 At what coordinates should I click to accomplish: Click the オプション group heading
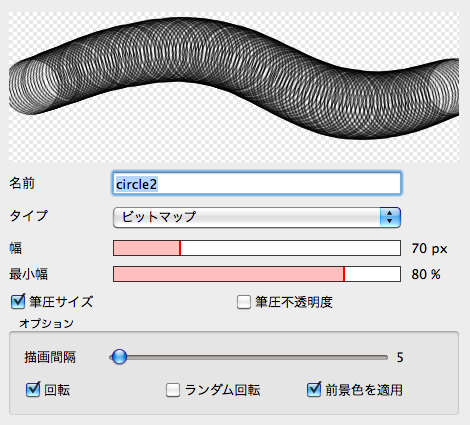coord(46,323)
